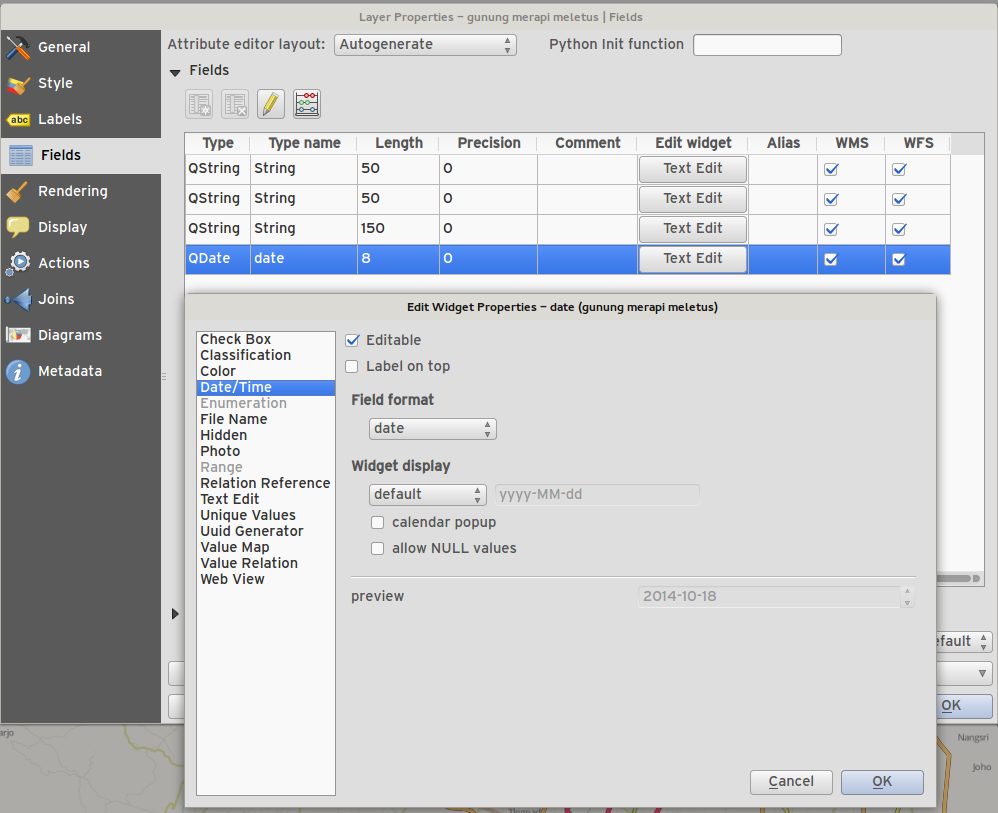The width and height of the screenshot is (998, 813).
Task: Open the Style section in sidebar
Action: pyautogui.click(x=55, y=83)
